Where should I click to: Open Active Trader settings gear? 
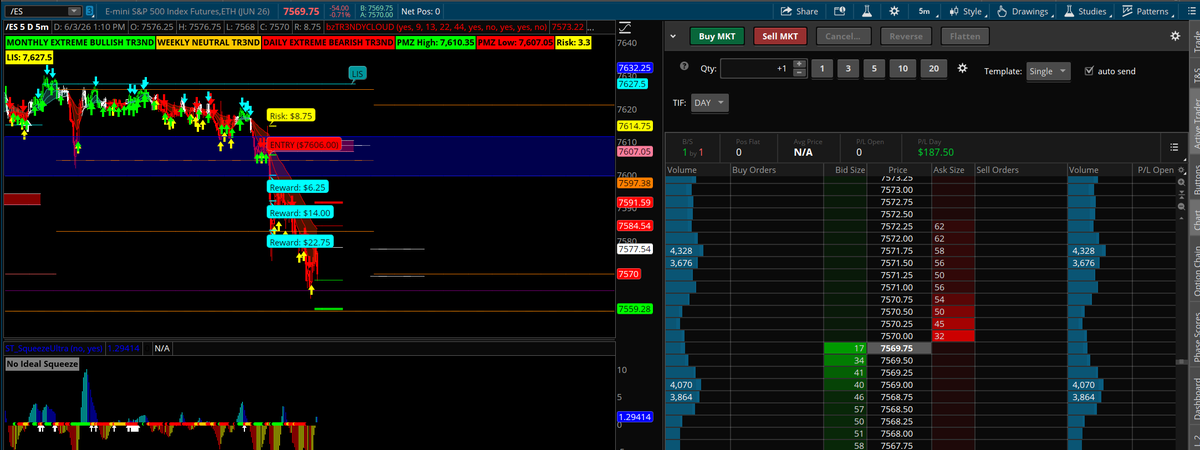(x=1175, y=36)
